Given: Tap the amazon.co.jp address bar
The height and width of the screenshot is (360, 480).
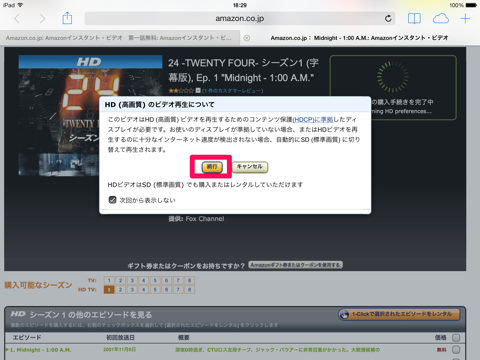Looking at the screenshot, I should (240, 18).
